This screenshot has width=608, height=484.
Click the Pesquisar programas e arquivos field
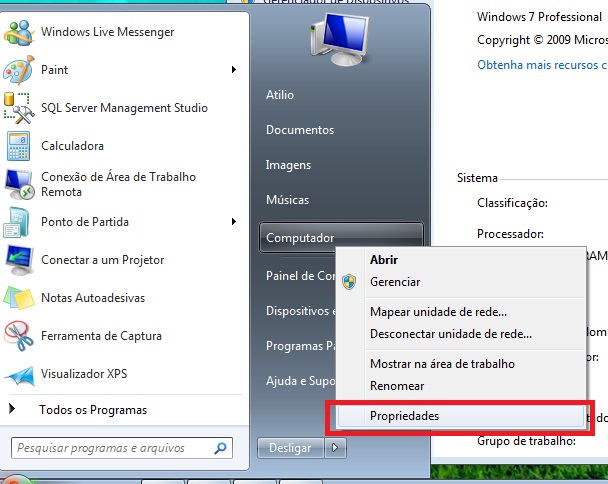122,448
